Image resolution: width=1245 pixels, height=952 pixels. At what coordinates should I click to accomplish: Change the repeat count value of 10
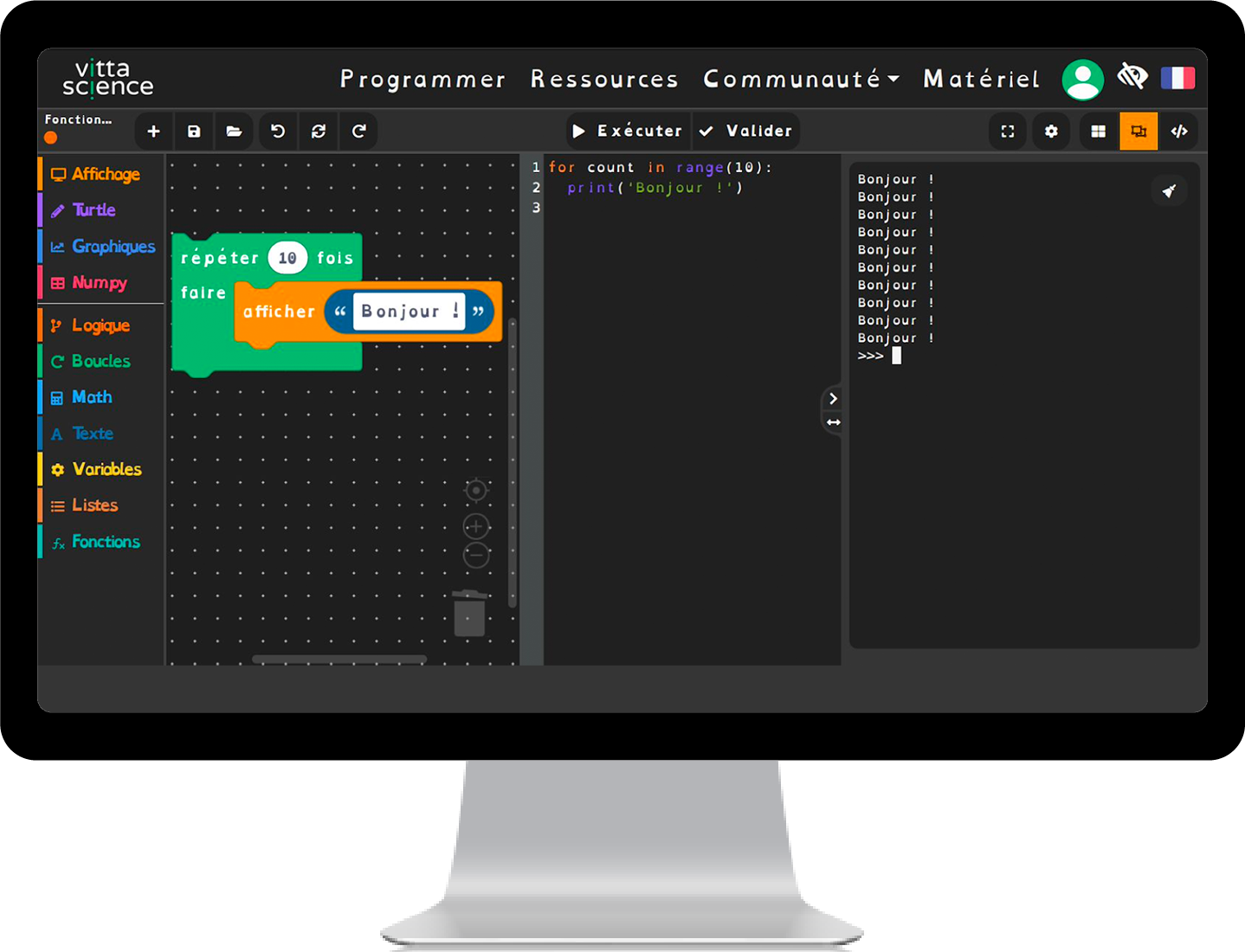(x=288, y=257)
